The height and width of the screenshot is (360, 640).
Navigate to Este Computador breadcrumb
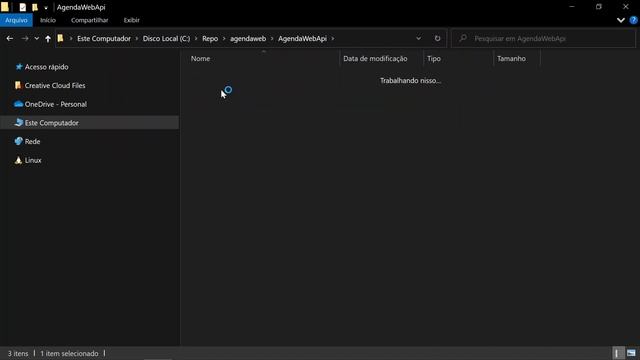(104, 38)
